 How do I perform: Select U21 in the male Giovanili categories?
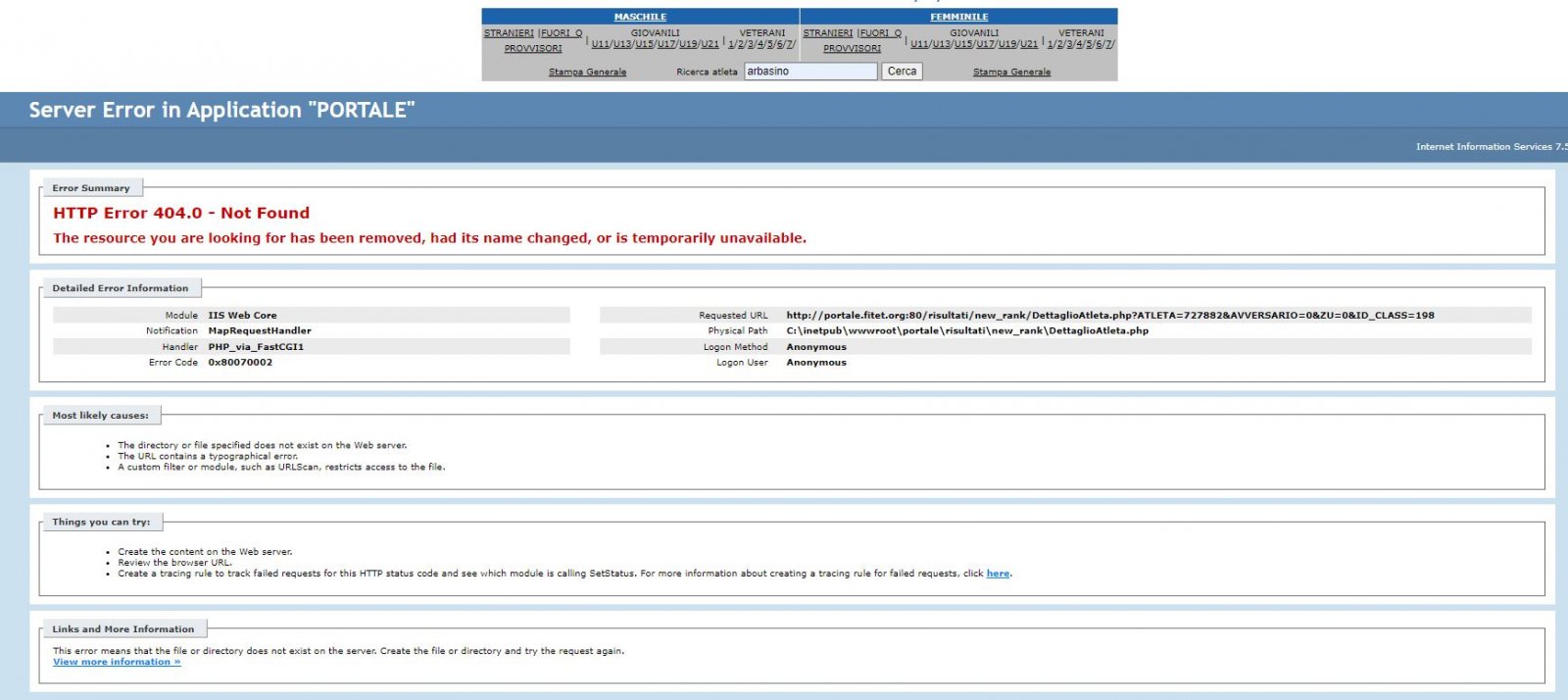(710, 44)
